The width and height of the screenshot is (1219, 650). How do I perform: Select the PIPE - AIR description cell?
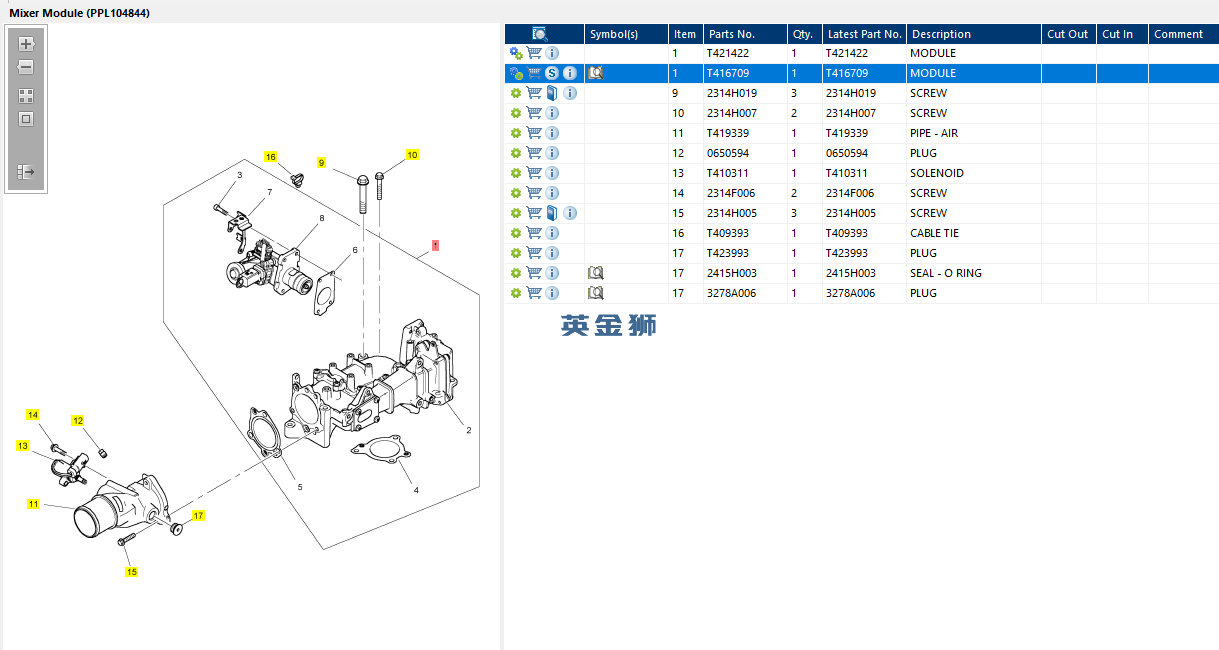(x=974, y=133)
